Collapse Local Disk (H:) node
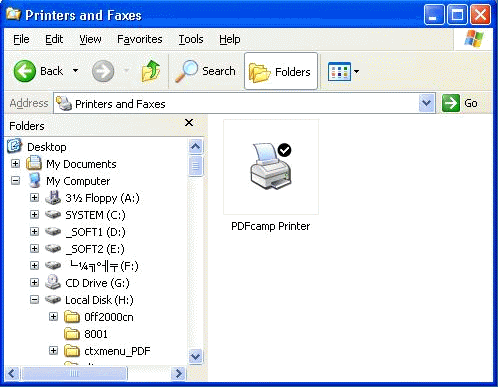 pos(34,300)
